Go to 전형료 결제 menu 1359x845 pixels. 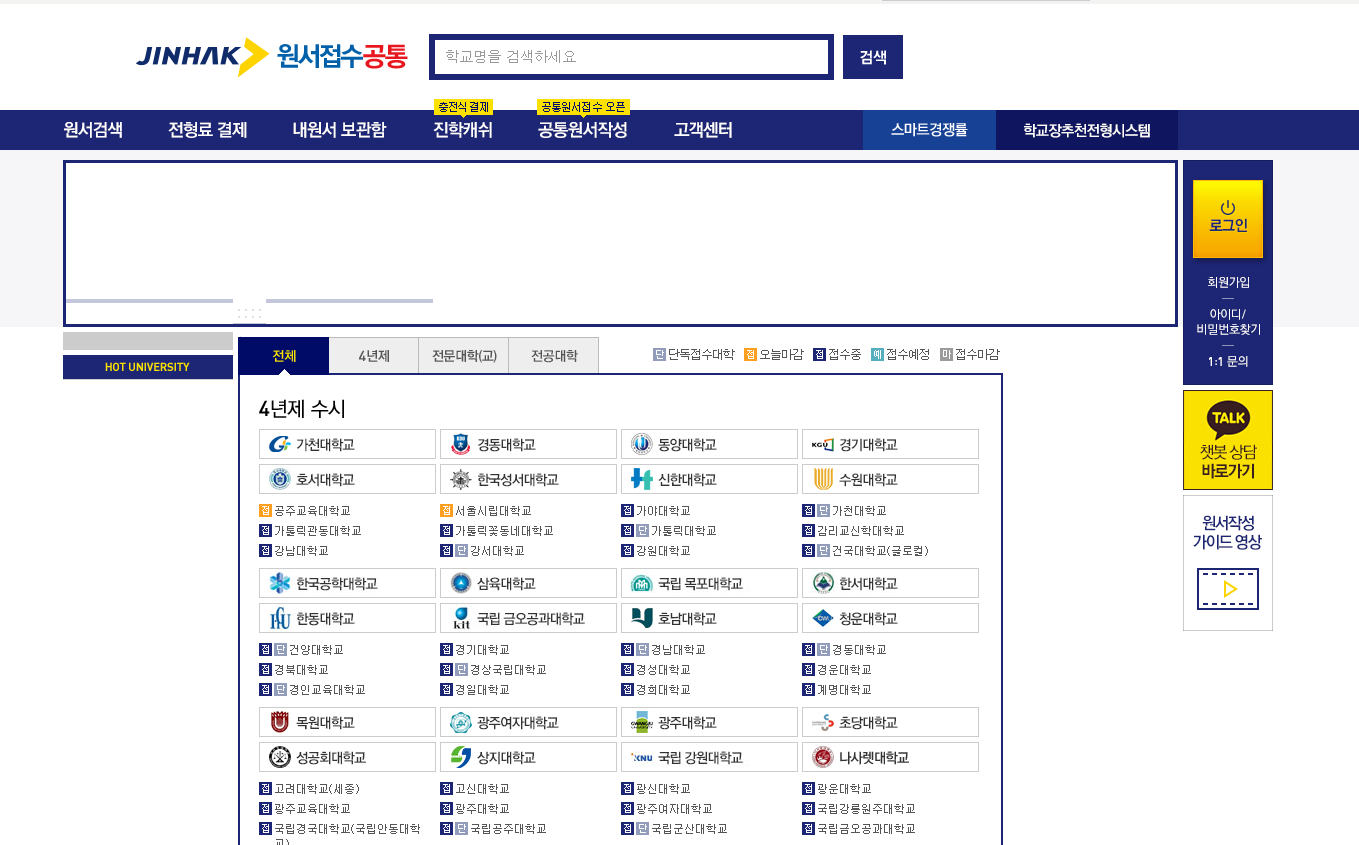[208, 130]
